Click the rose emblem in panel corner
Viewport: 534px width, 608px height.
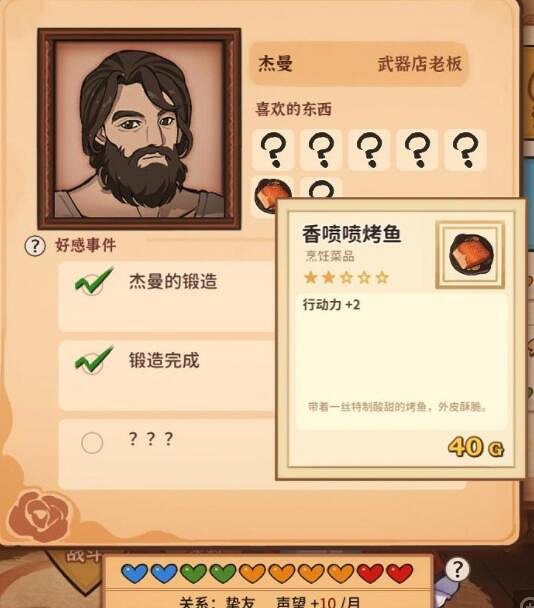tap(41, 516)
